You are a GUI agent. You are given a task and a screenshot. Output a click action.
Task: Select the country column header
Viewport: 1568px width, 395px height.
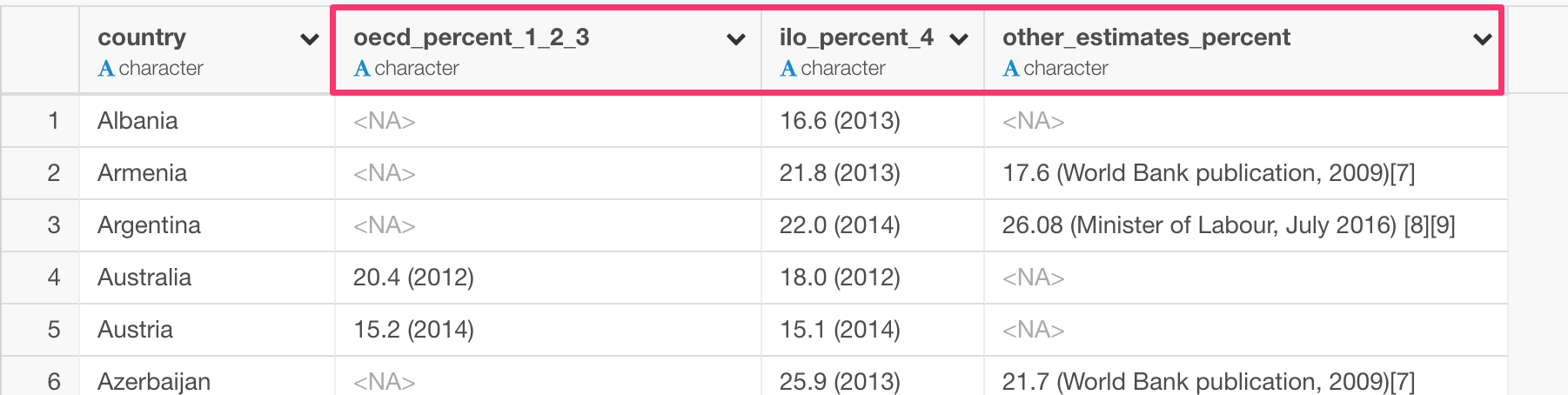coord(206,50)
